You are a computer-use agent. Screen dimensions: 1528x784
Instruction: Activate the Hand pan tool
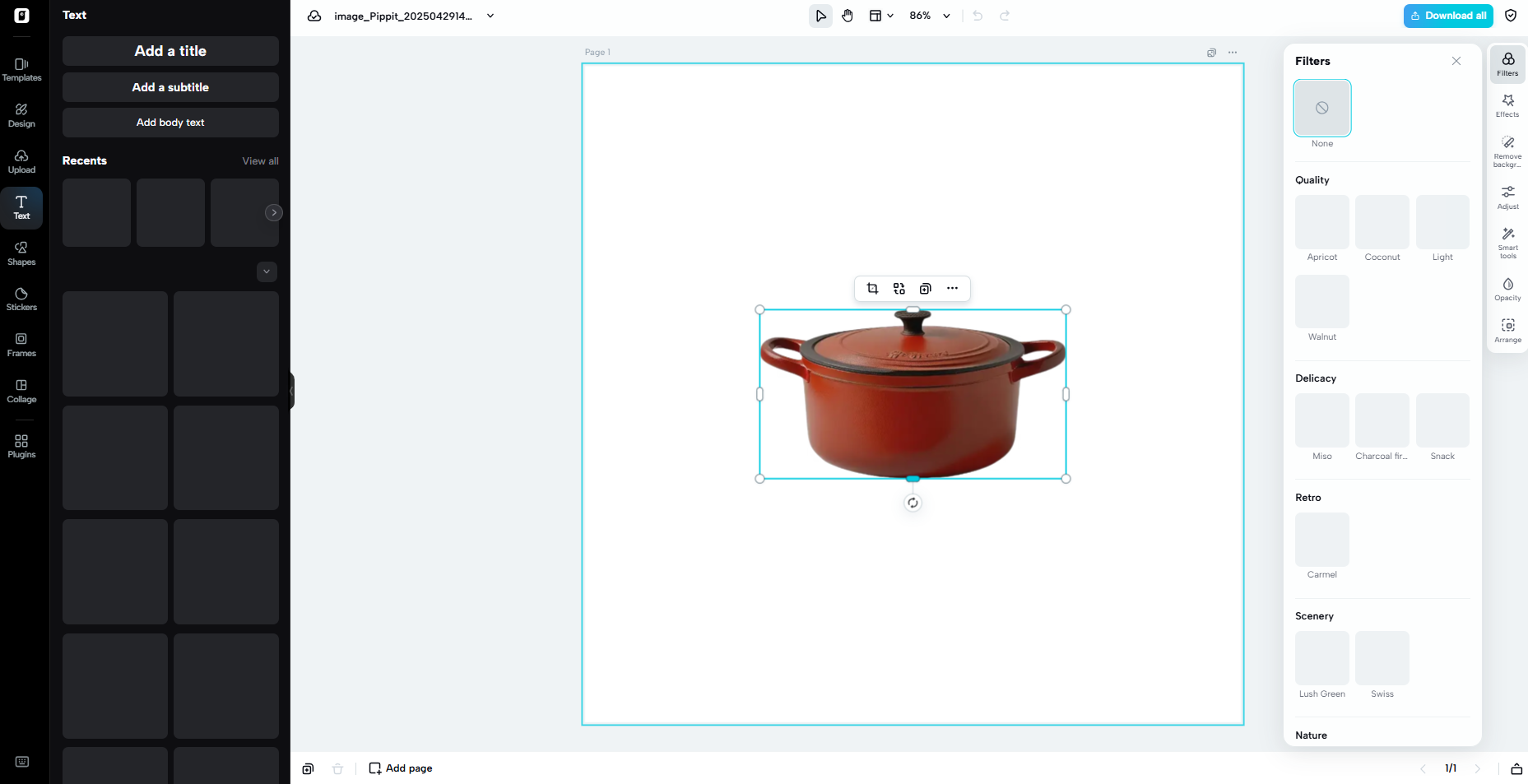click(848, 15)
